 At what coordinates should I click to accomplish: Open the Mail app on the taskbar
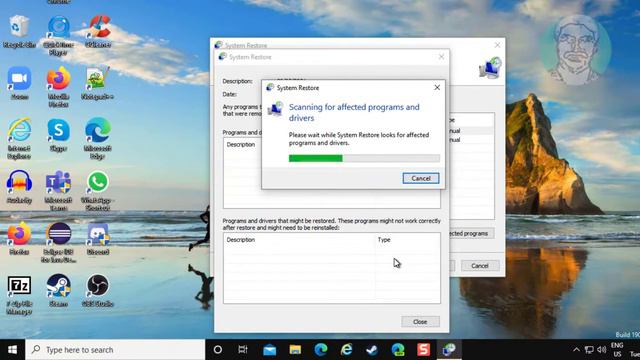click(269, 350)
